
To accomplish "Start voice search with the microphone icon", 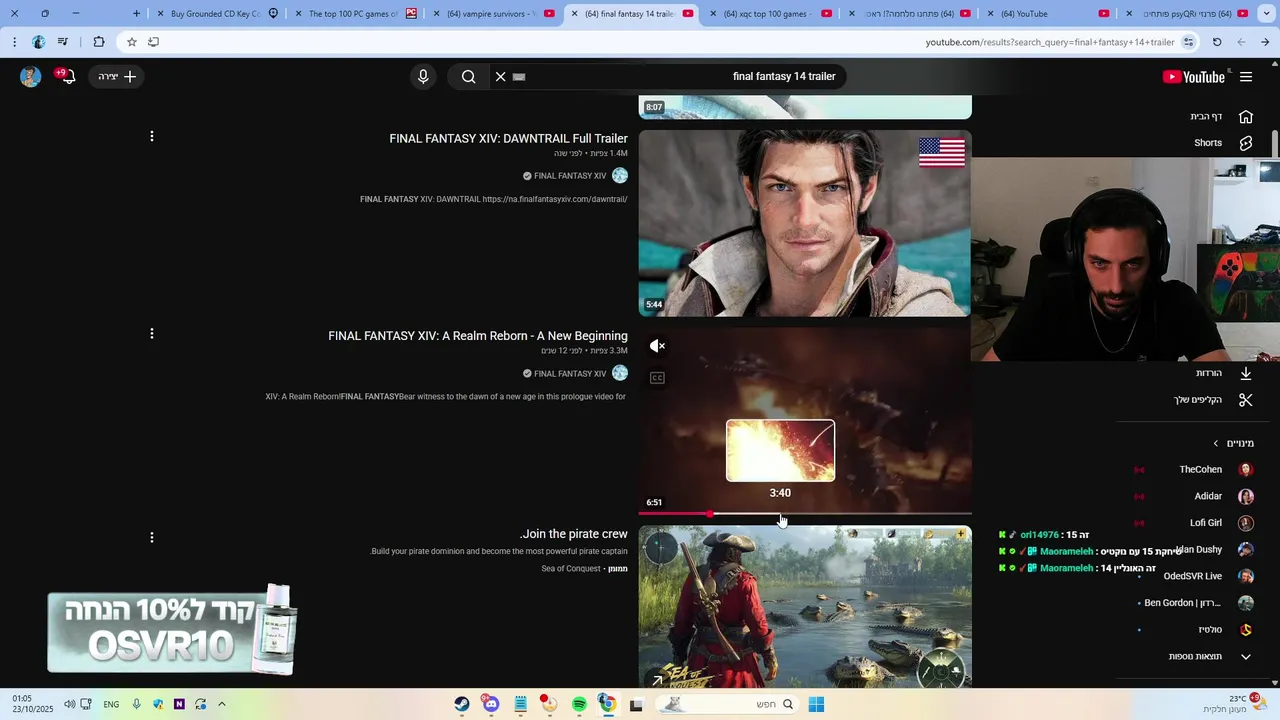I will click(423, 77).
